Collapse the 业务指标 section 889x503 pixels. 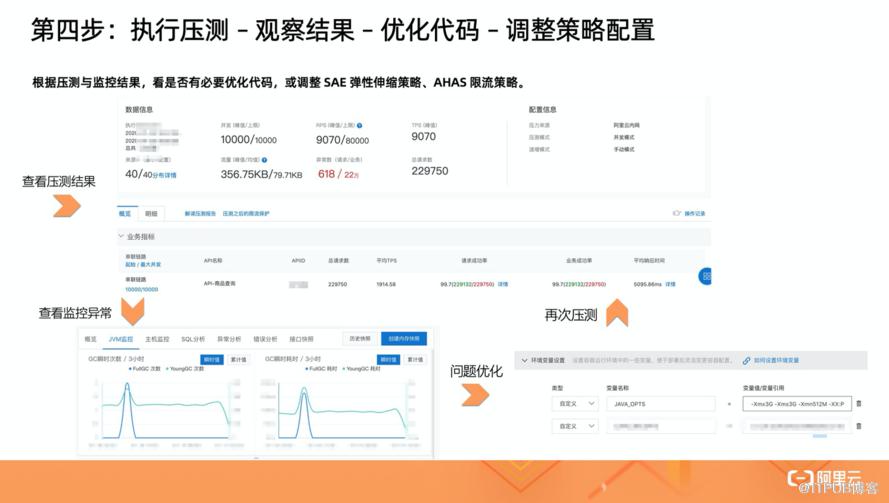pyautogui.click(x=121, y=236)
